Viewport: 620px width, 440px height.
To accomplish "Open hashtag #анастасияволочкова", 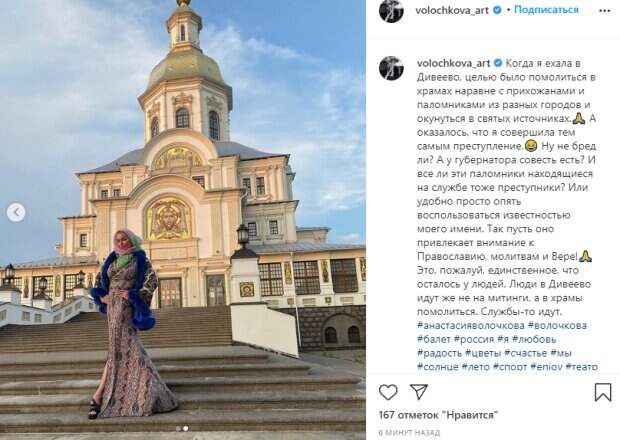I will (471, 326).
